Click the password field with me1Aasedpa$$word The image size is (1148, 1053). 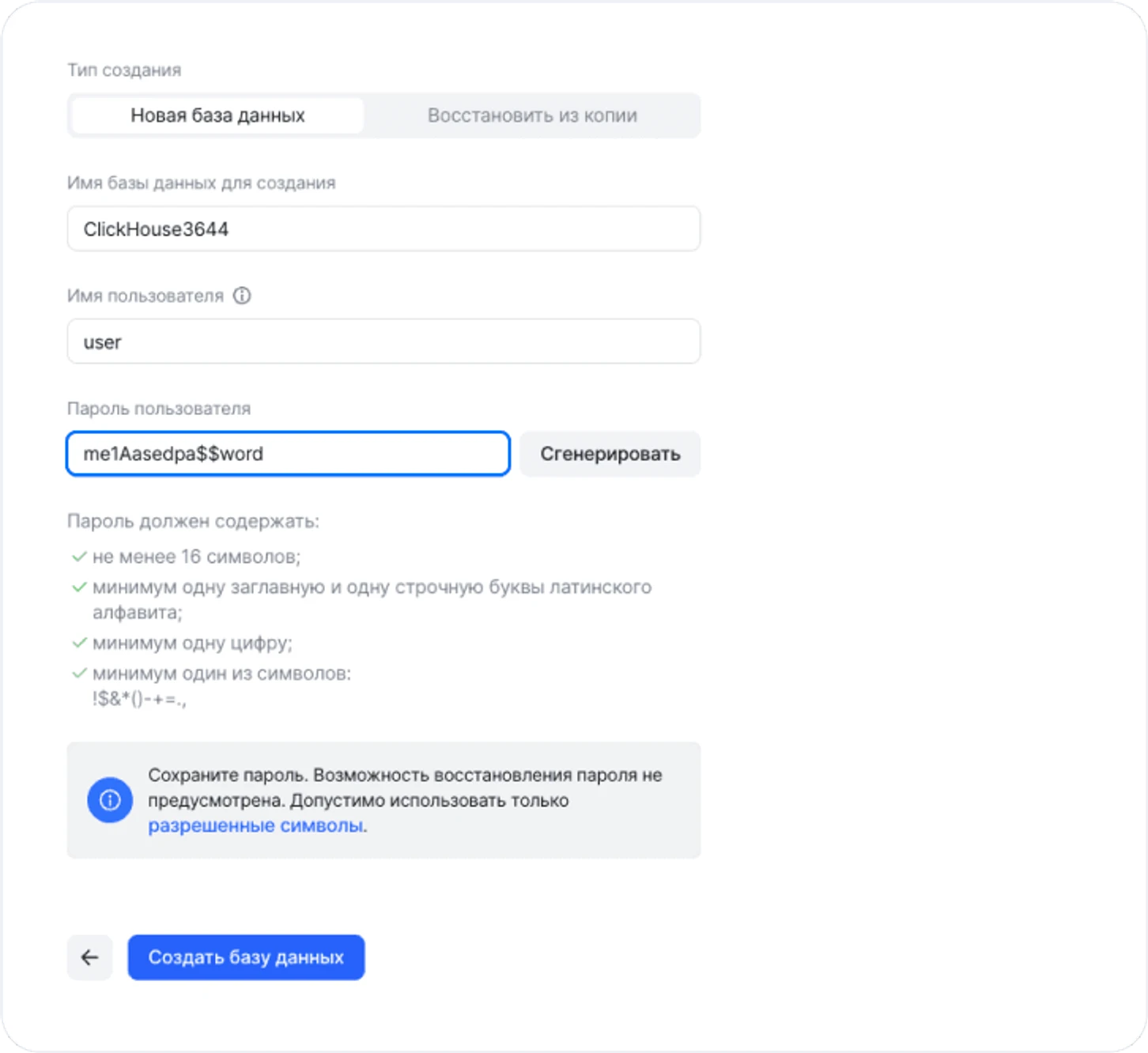coord(287,454)
